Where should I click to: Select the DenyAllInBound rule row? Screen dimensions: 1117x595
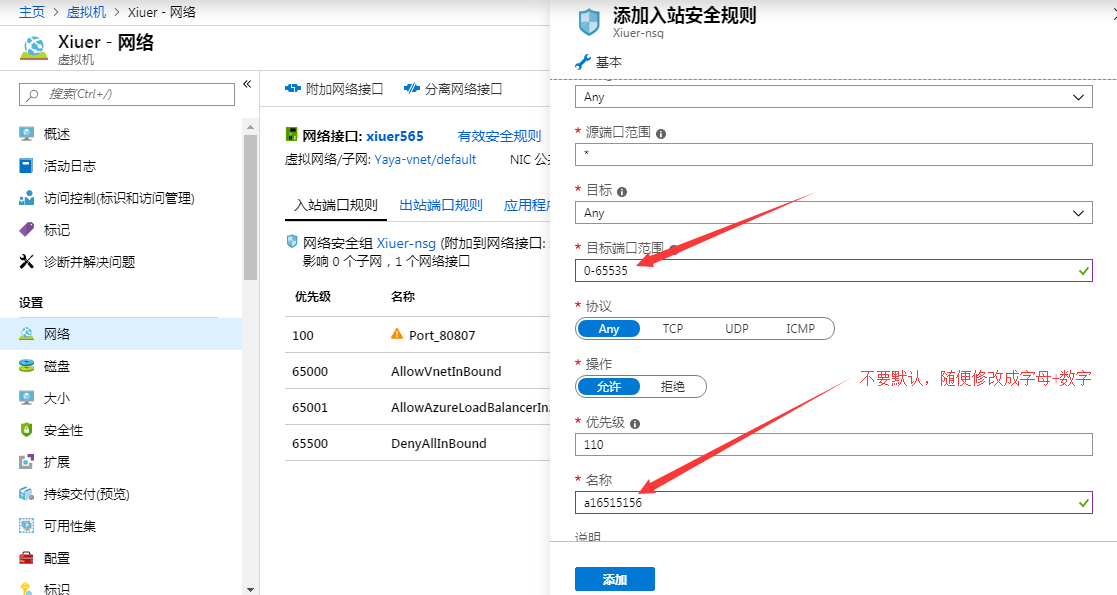pos(417,443)
